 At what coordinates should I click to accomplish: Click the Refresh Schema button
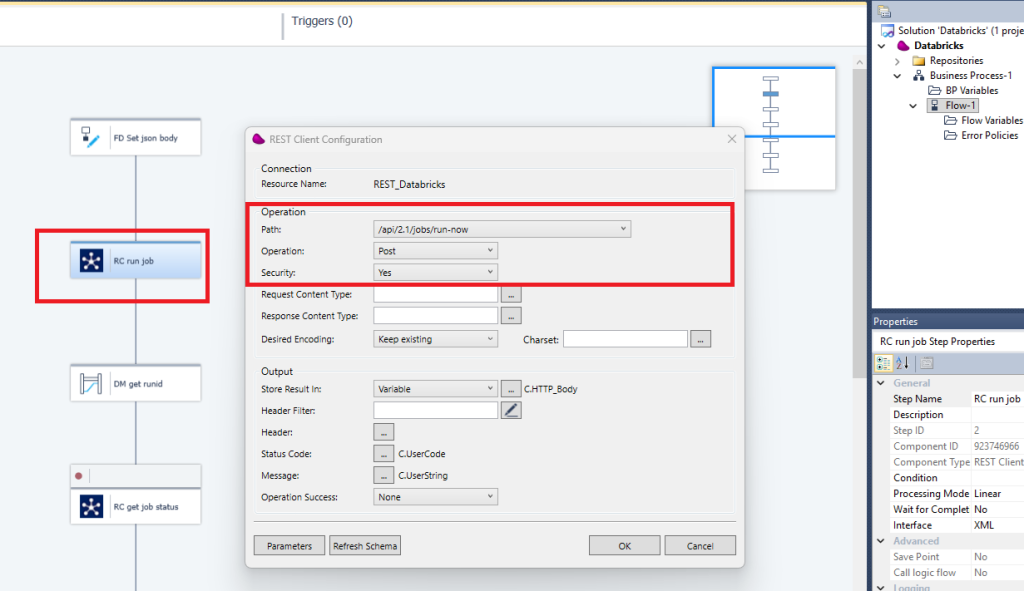[366, 546]
